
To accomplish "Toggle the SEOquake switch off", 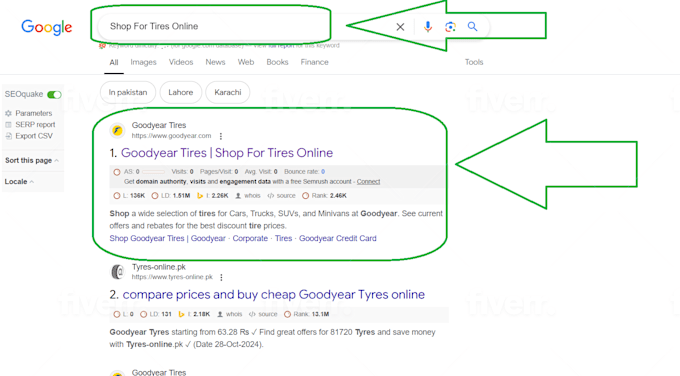I will coord(54,95).
